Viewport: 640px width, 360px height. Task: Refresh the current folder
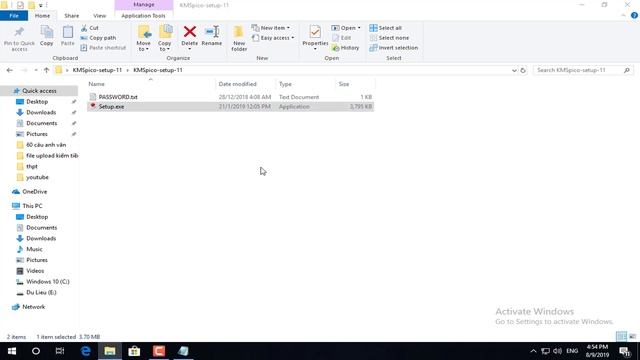pyautogui.click(x=523, y=70)
